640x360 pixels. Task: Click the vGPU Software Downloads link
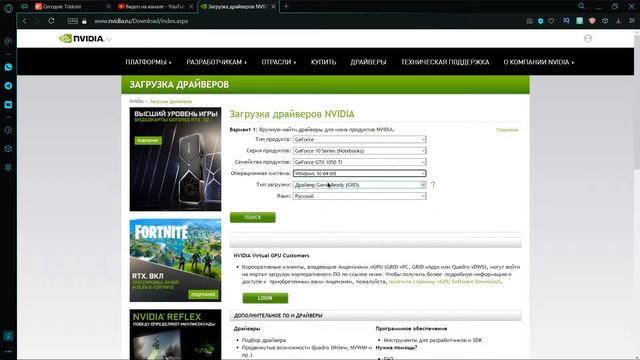445,282
